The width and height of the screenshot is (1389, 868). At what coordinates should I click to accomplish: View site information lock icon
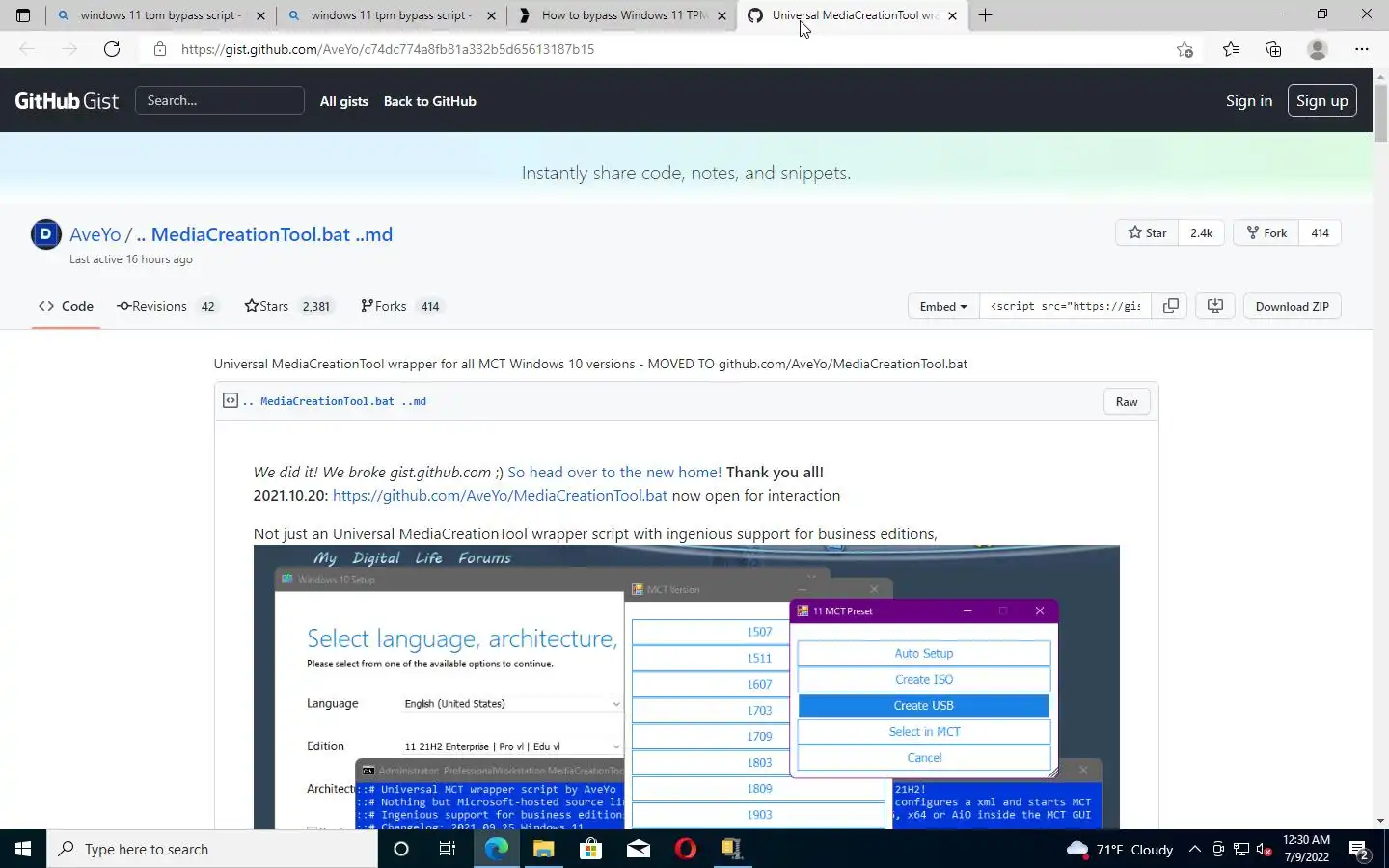click(160, 49)
